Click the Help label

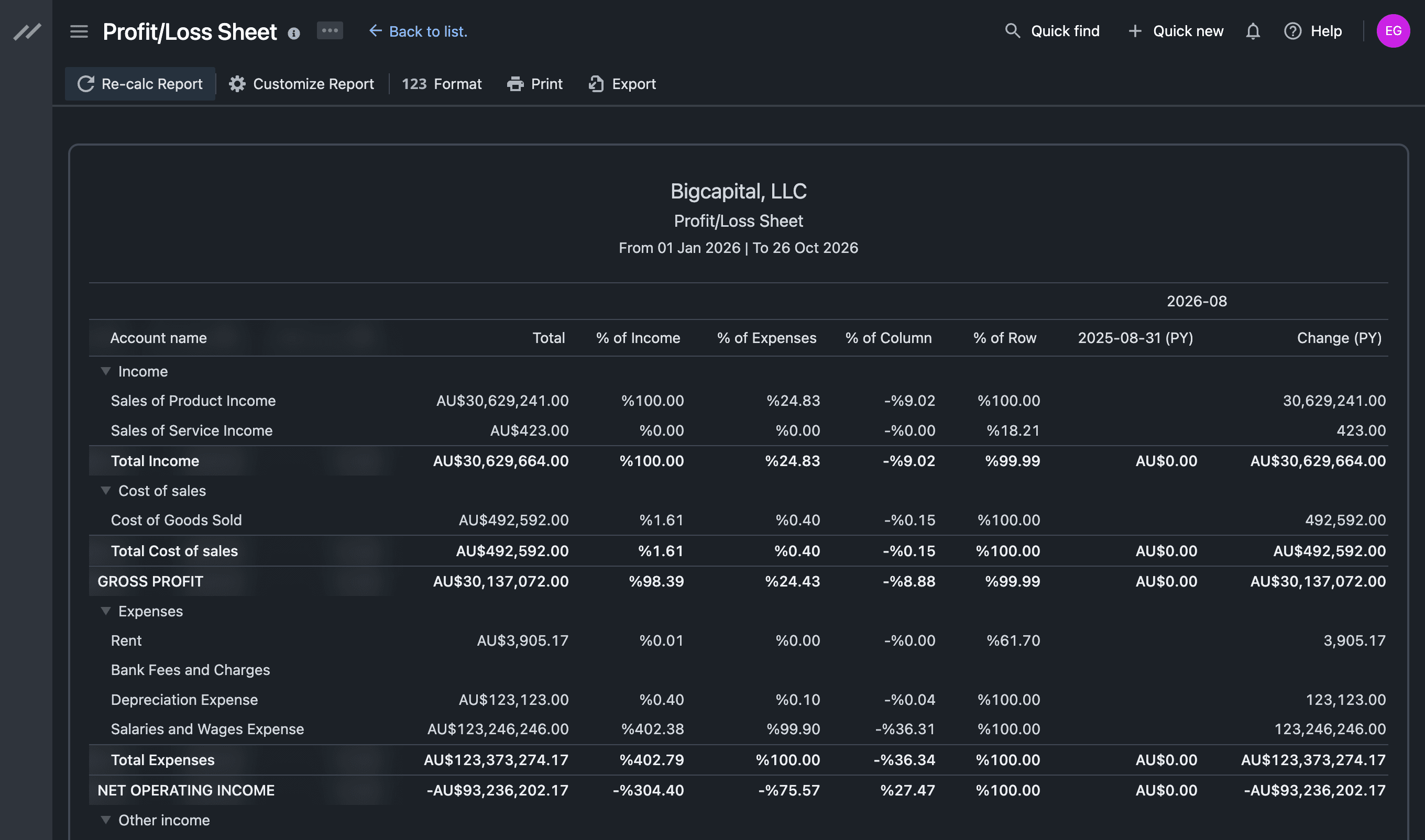[1326, 31]
